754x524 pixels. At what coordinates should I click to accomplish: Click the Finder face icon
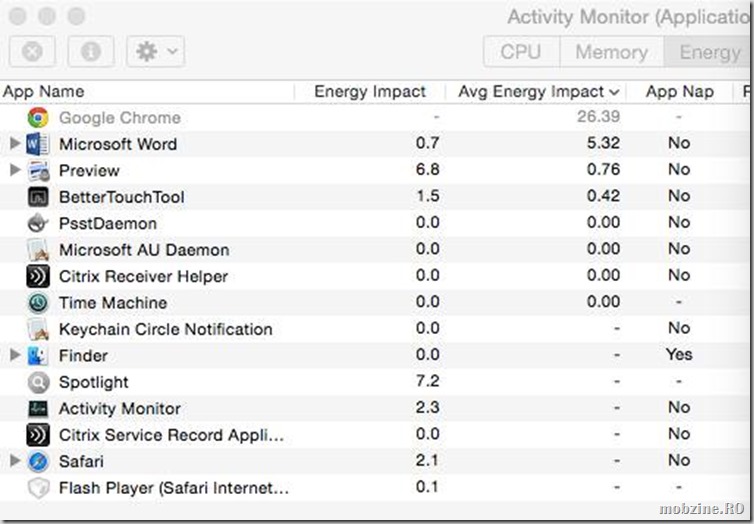(x=38, y=355)
